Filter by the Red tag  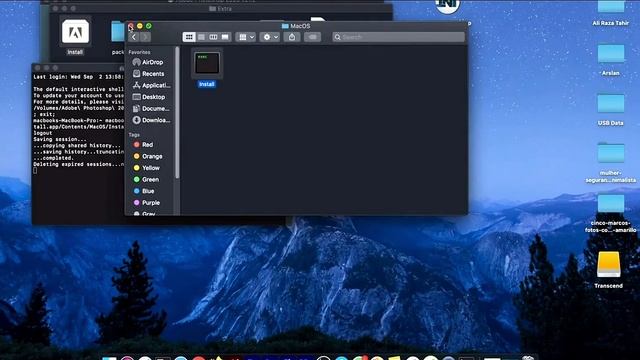coord(143,144)
